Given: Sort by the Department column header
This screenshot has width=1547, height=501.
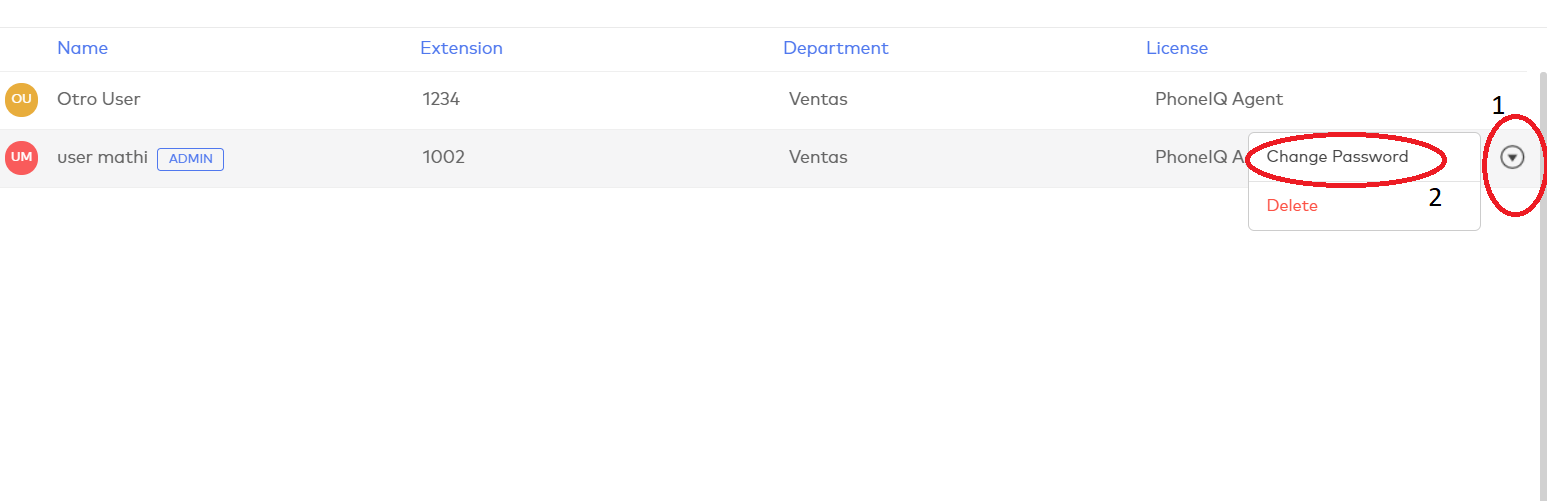Looking at the screenshot, I should pyautogui.click(x=835, y=48).
